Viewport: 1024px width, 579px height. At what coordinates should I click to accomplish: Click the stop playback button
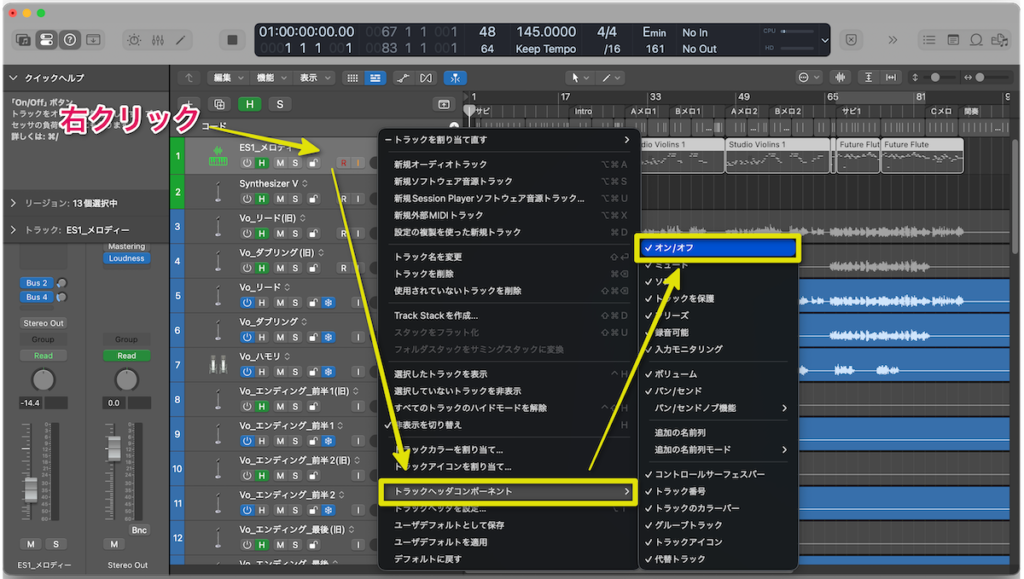coord(232,39)
